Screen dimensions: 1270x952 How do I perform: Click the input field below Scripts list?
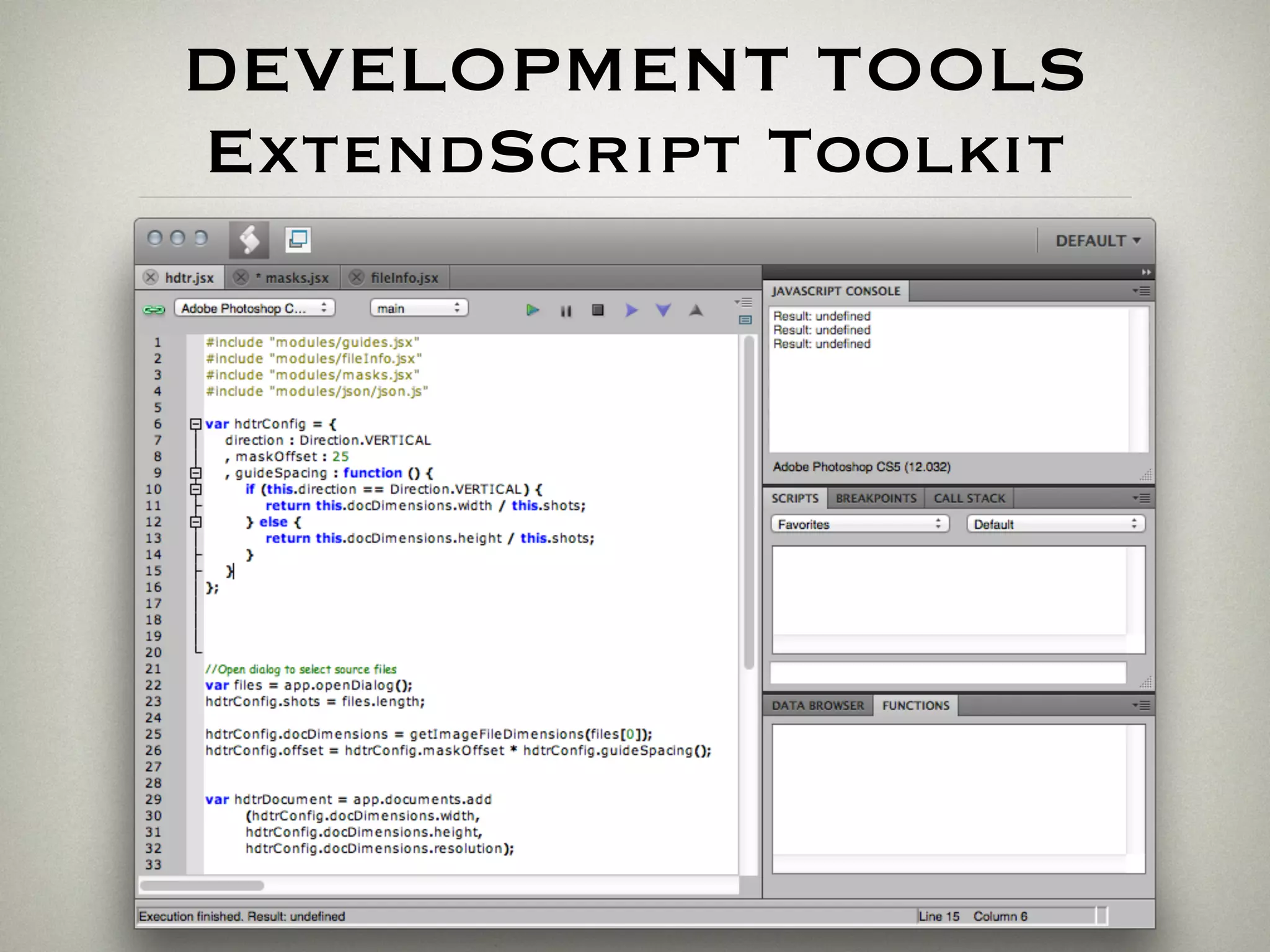pos(948,672)
